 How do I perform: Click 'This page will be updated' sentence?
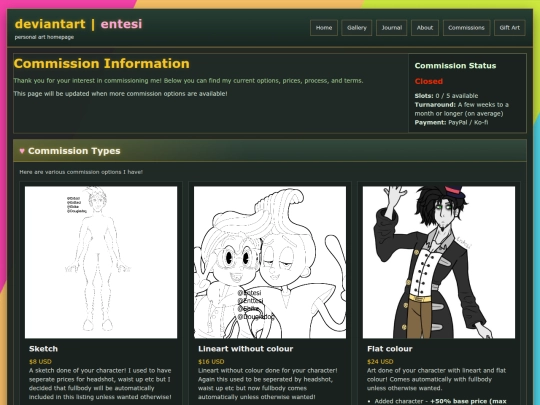[120, 94]
